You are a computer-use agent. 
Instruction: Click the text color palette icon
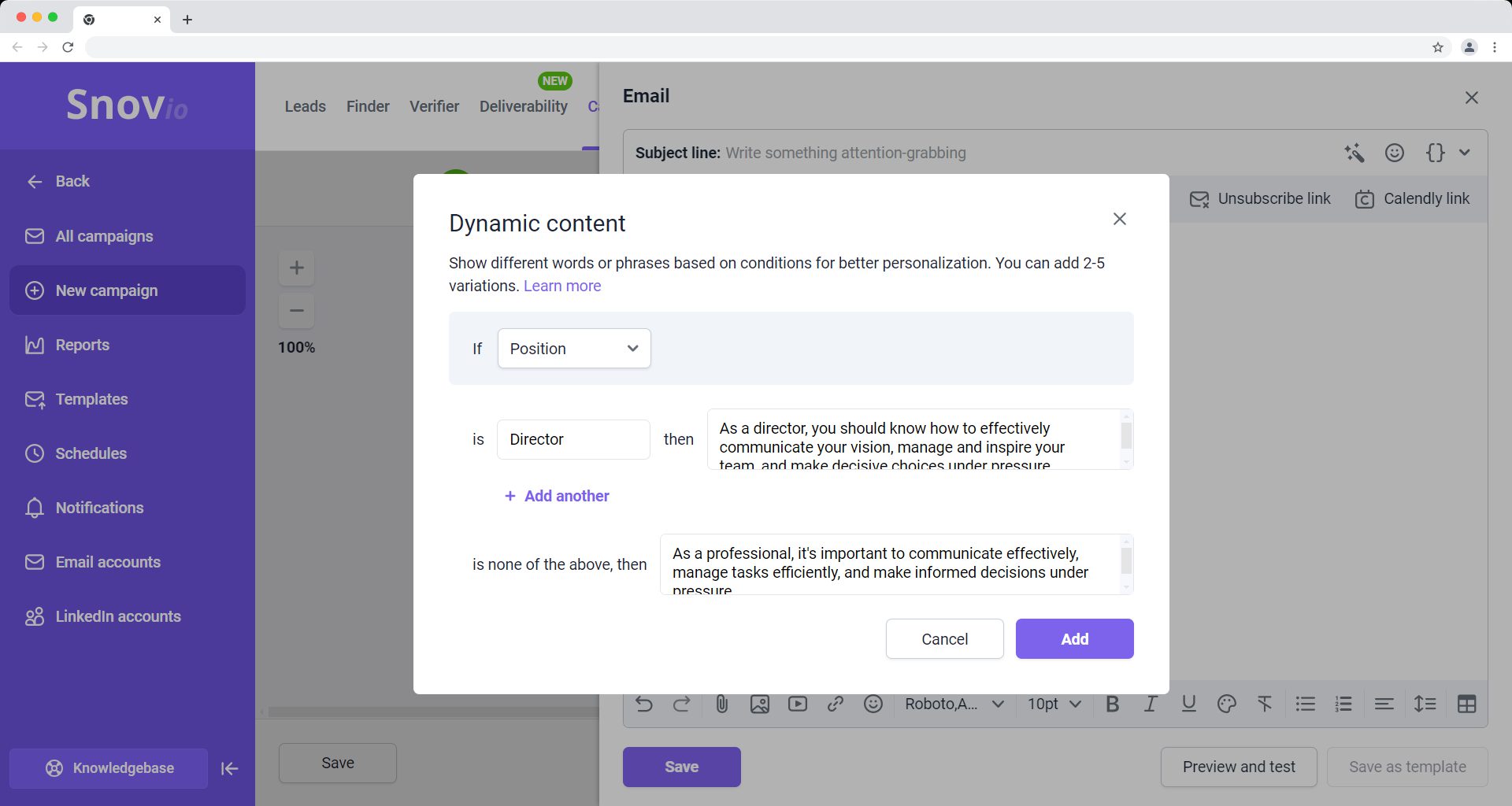(1226, 704)
